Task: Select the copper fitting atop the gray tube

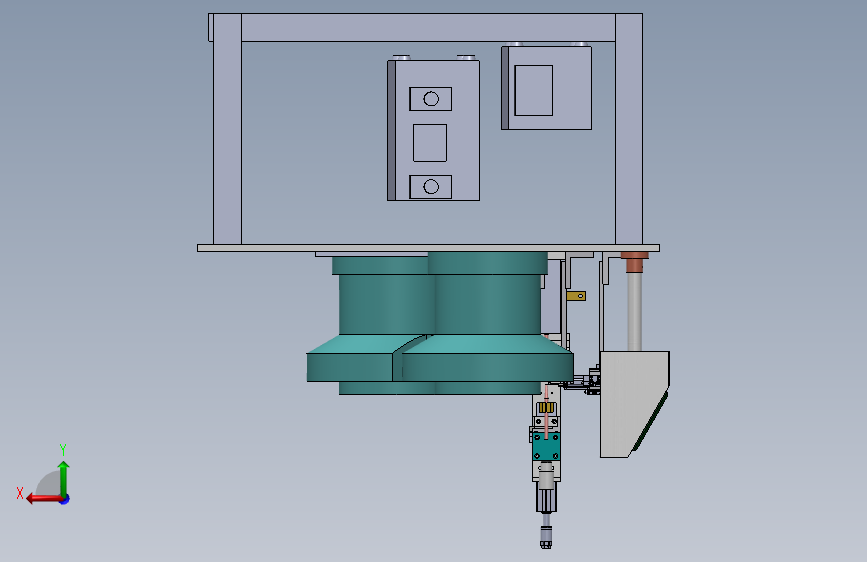Action: [634, 262]
